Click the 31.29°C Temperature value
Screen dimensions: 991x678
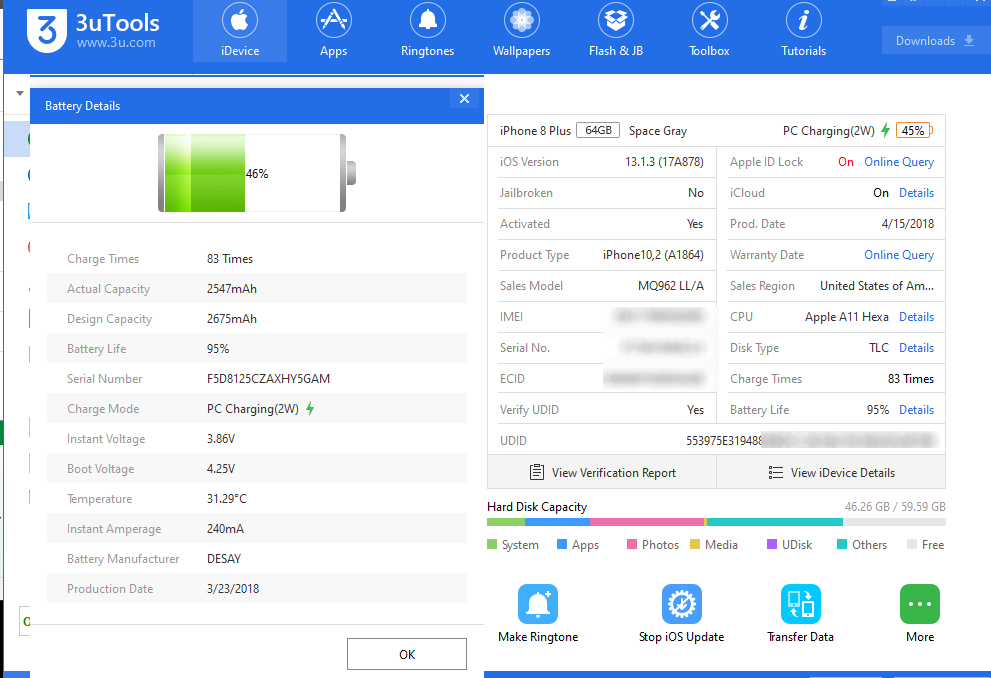tap(226, 499)
